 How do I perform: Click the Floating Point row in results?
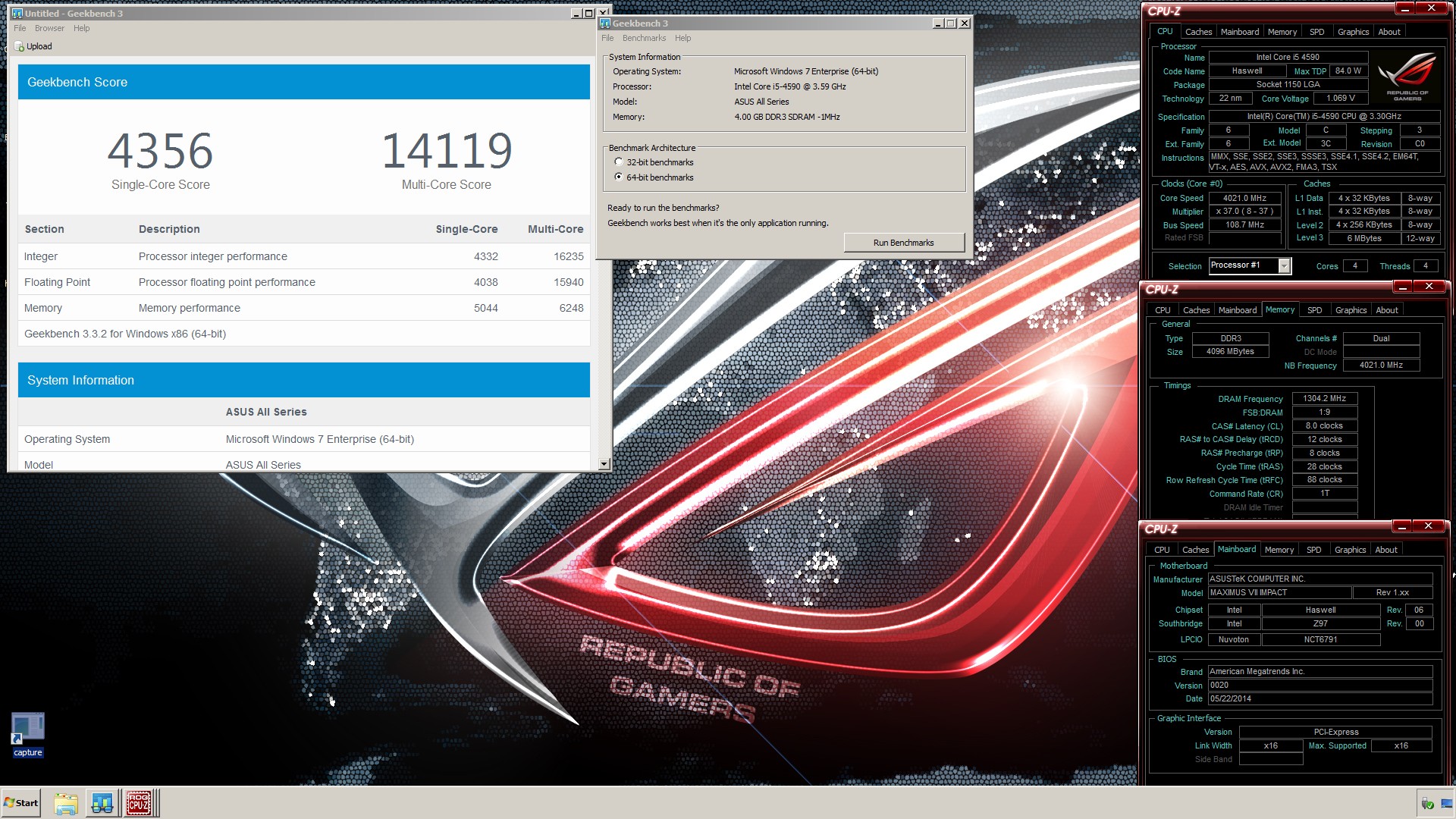click(x=303, y=282)
